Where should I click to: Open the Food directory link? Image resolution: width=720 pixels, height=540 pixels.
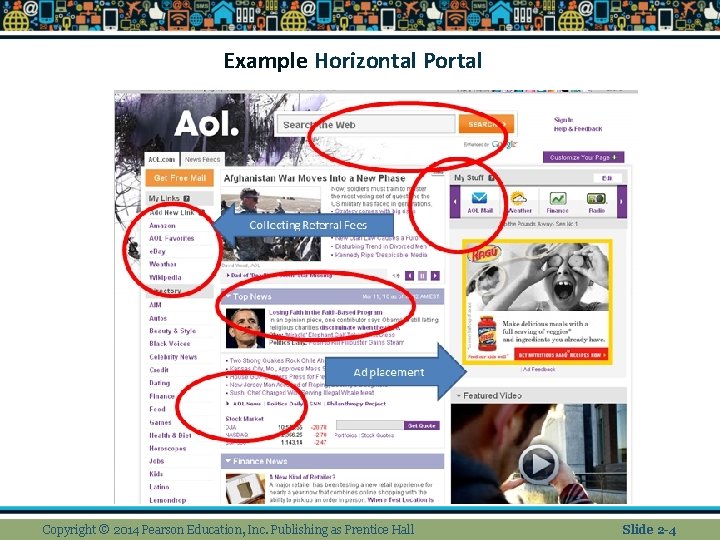157,409
